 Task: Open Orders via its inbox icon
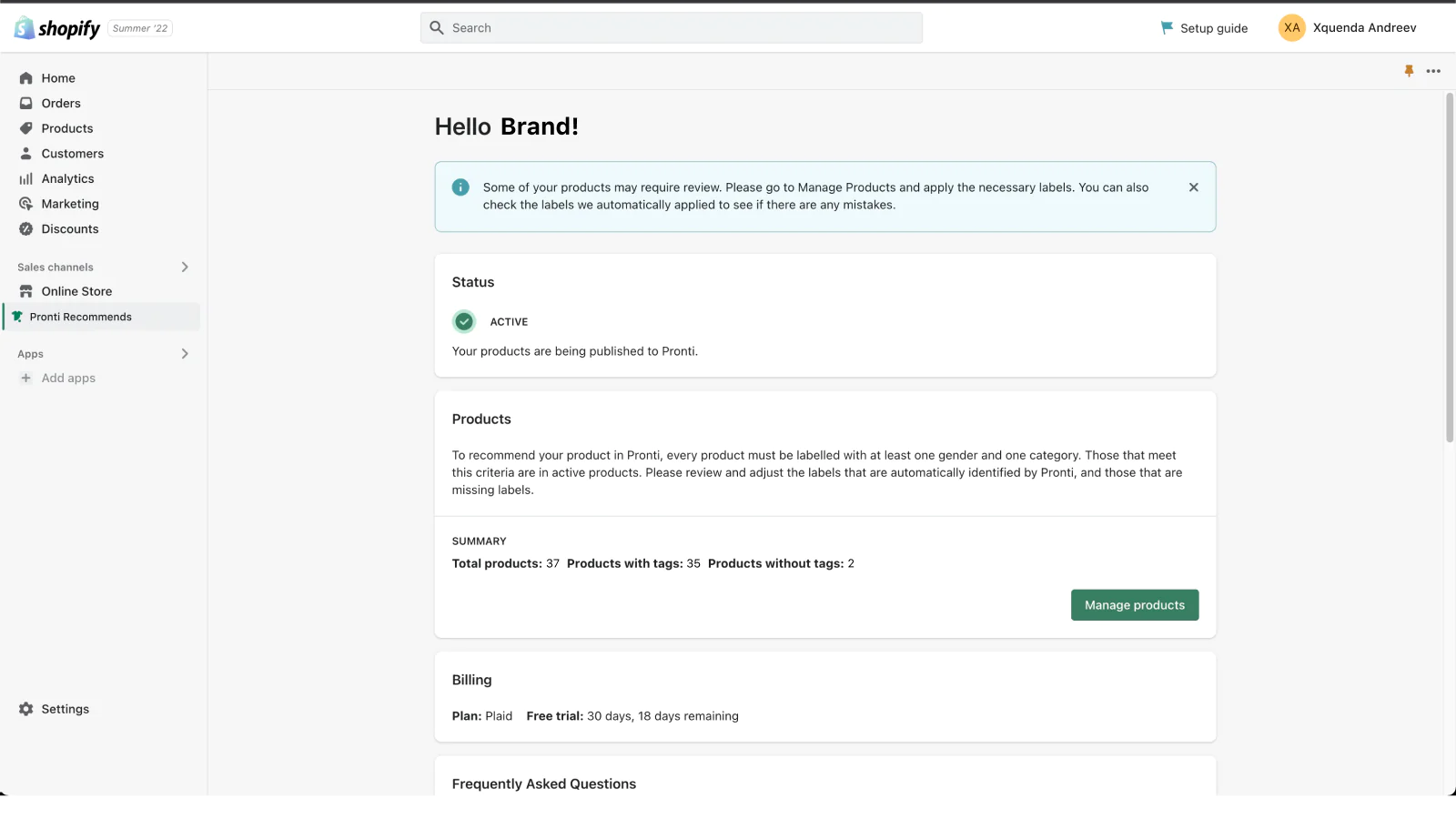(x=26, y=104)
